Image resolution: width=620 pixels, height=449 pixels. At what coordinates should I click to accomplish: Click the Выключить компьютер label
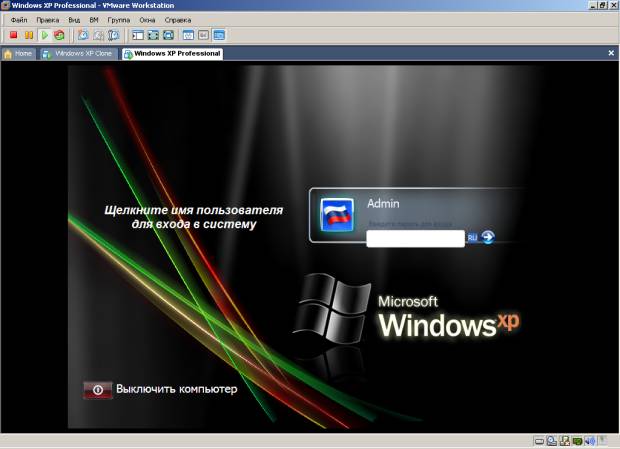click(177, 389)
